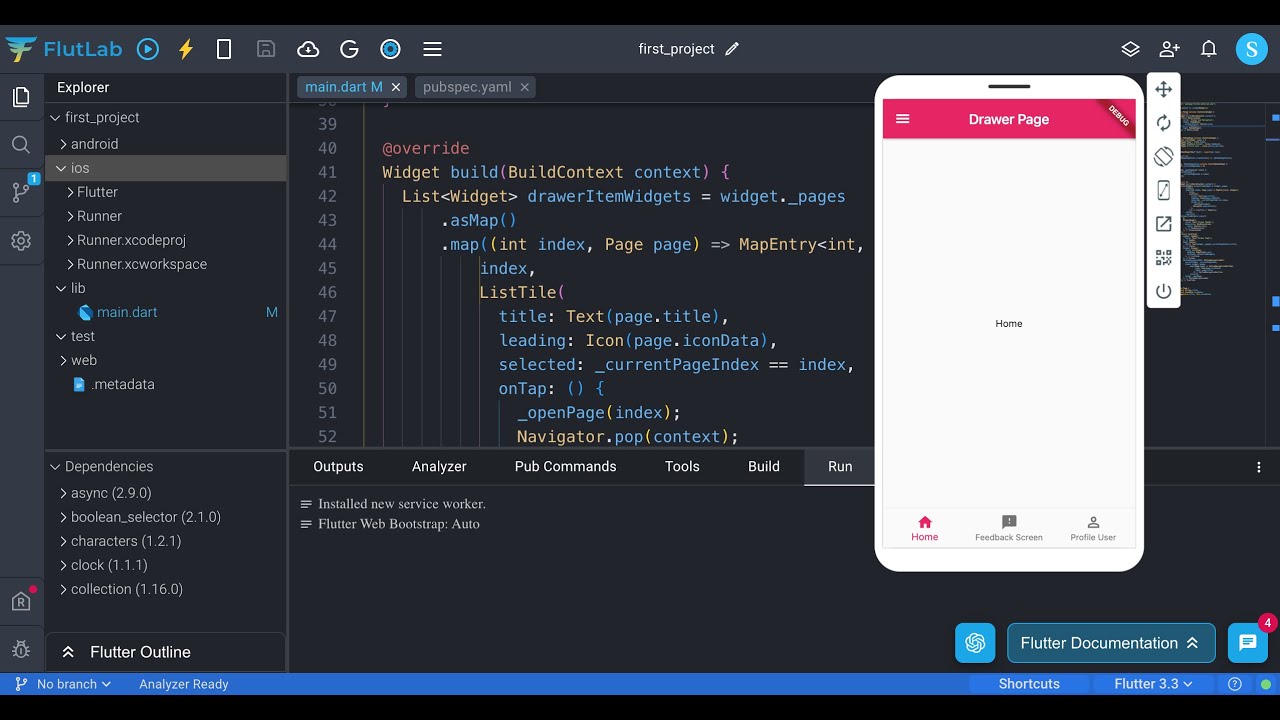This screenshot has height=720, width=1280.
Task: Click the circular target toolbar icon
Action: (x=390, y=49)
